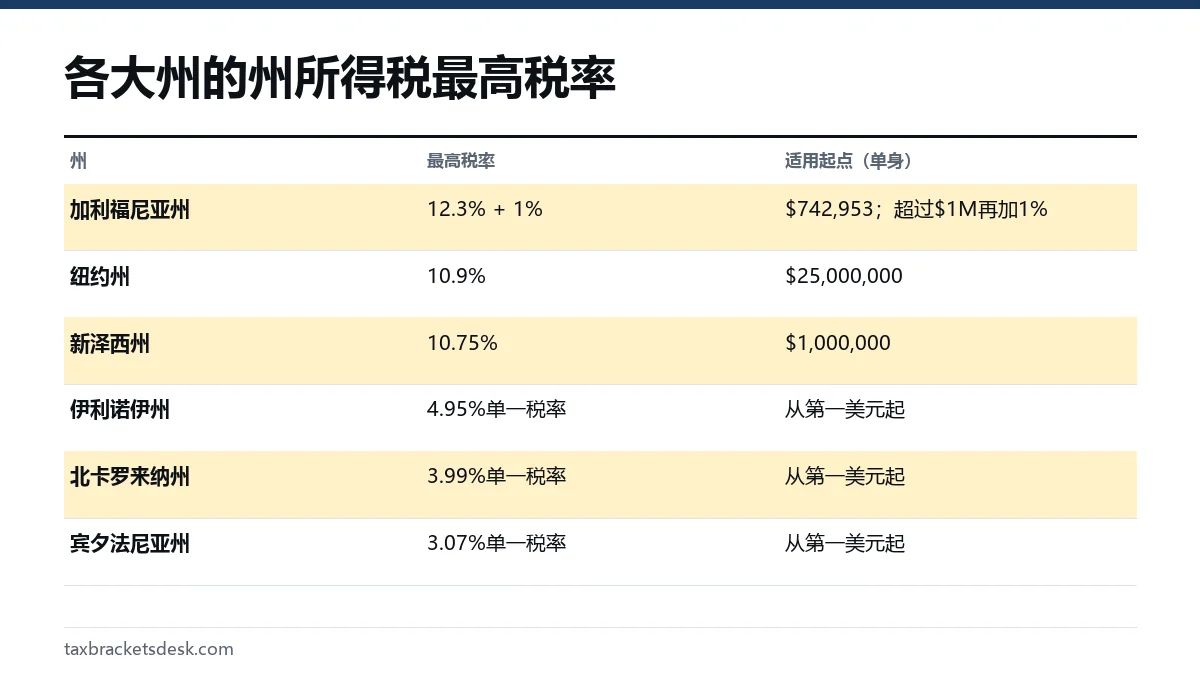Image resolution: width=1200 pixels, height=675 pixels.
Task: Select the 12.3% + 1% rate cell
Action: pos(485,209)
